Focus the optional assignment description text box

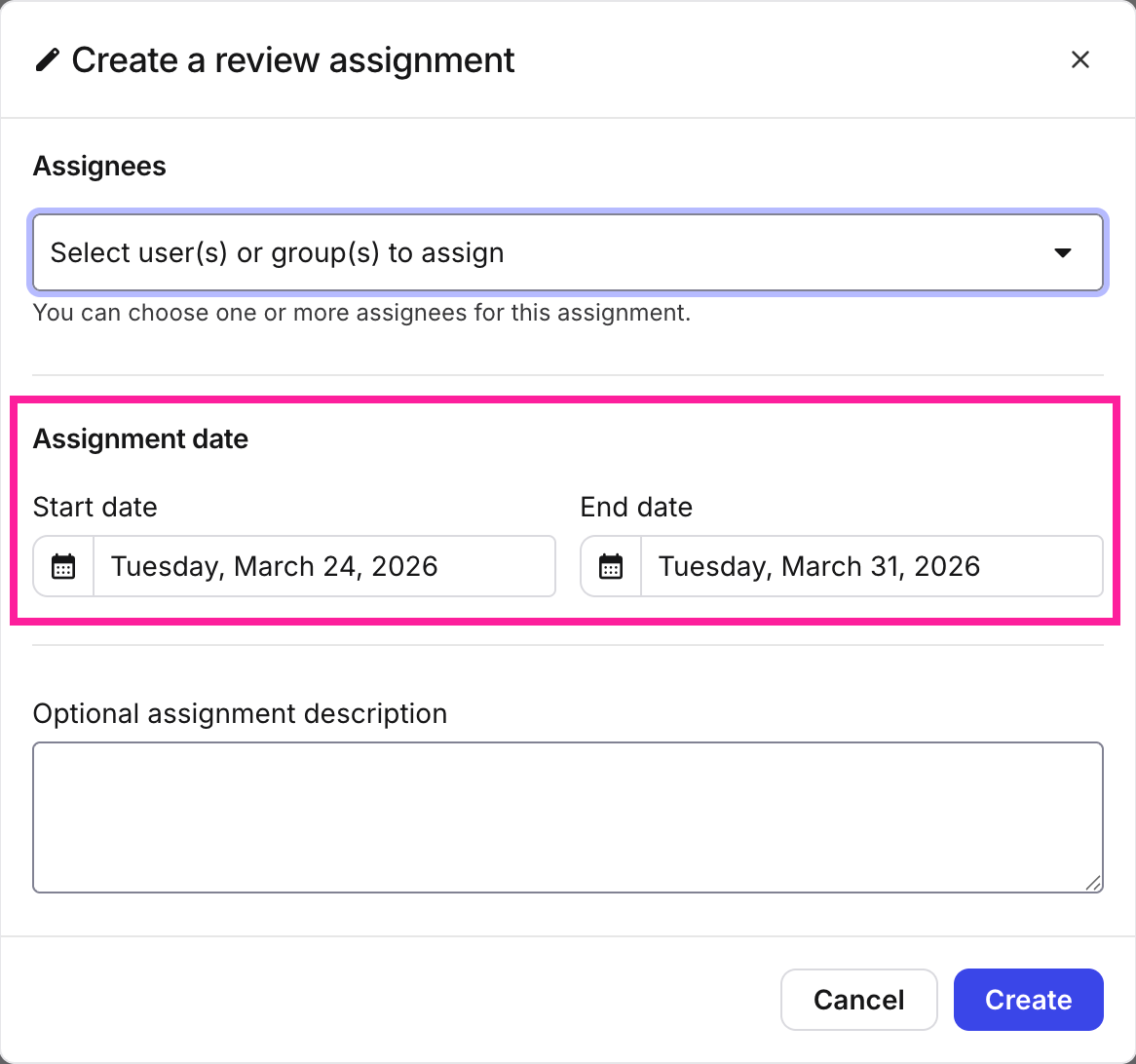(x=567, y=817)
